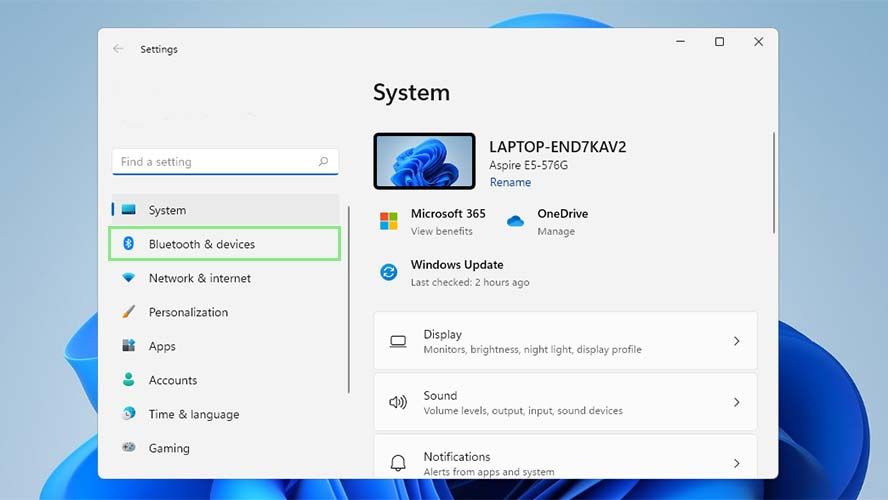Click the back arrow icon in Settings
The height and width of the screenshot is (500, 888).
pyautogui.click(x=118, y=49)
